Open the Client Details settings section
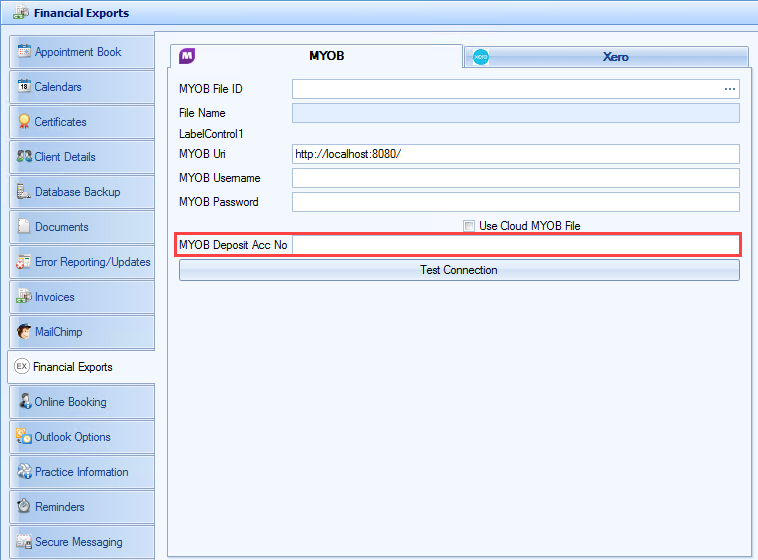This screenshot has width=758, height=560. [x=82, y=157]
